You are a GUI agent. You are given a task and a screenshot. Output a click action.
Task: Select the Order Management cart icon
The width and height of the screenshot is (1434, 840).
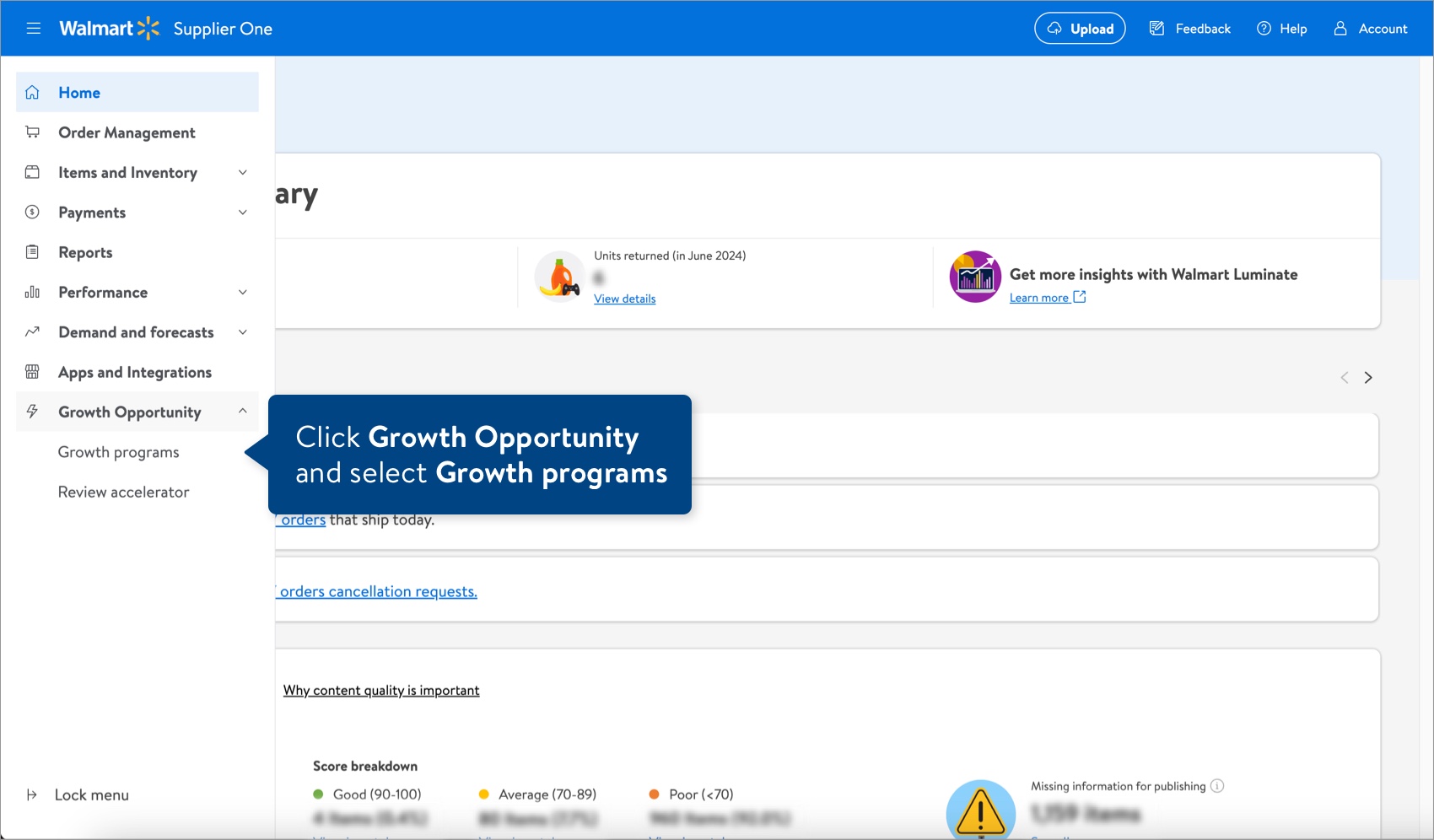tap(33, 132)
